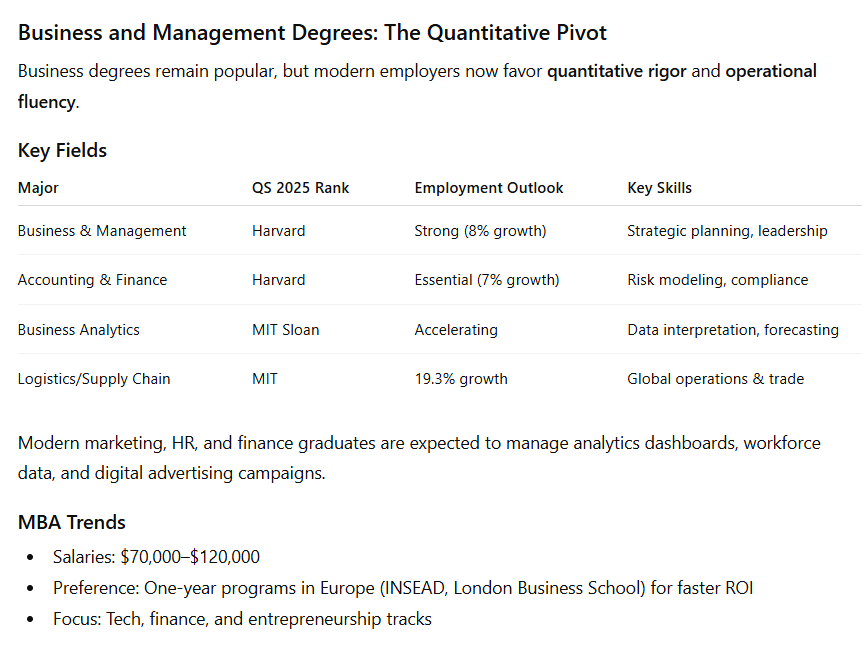
Task: Click the 19.3% growth cell
Action: click(x=461, y=378)
